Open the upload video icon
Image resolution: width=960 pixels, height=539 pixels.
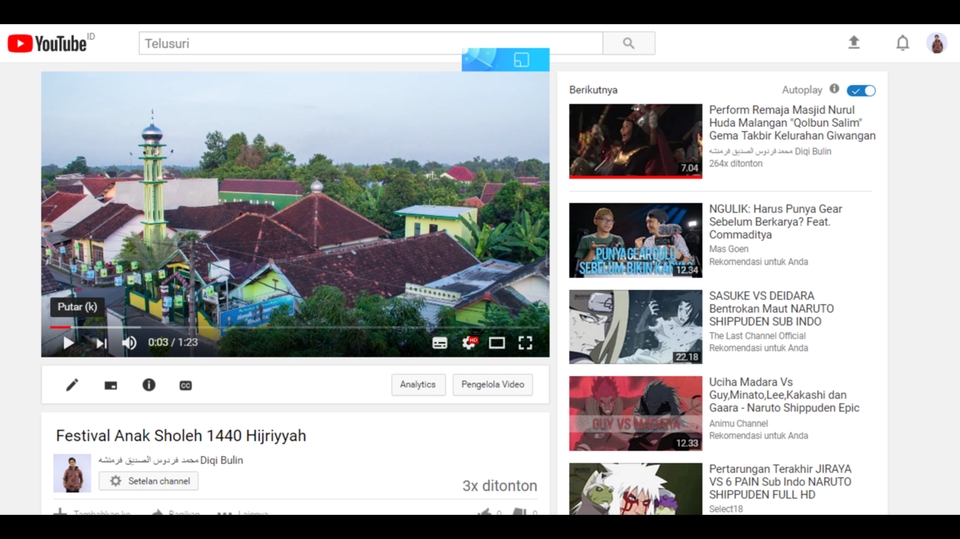[x=853, y=42]
